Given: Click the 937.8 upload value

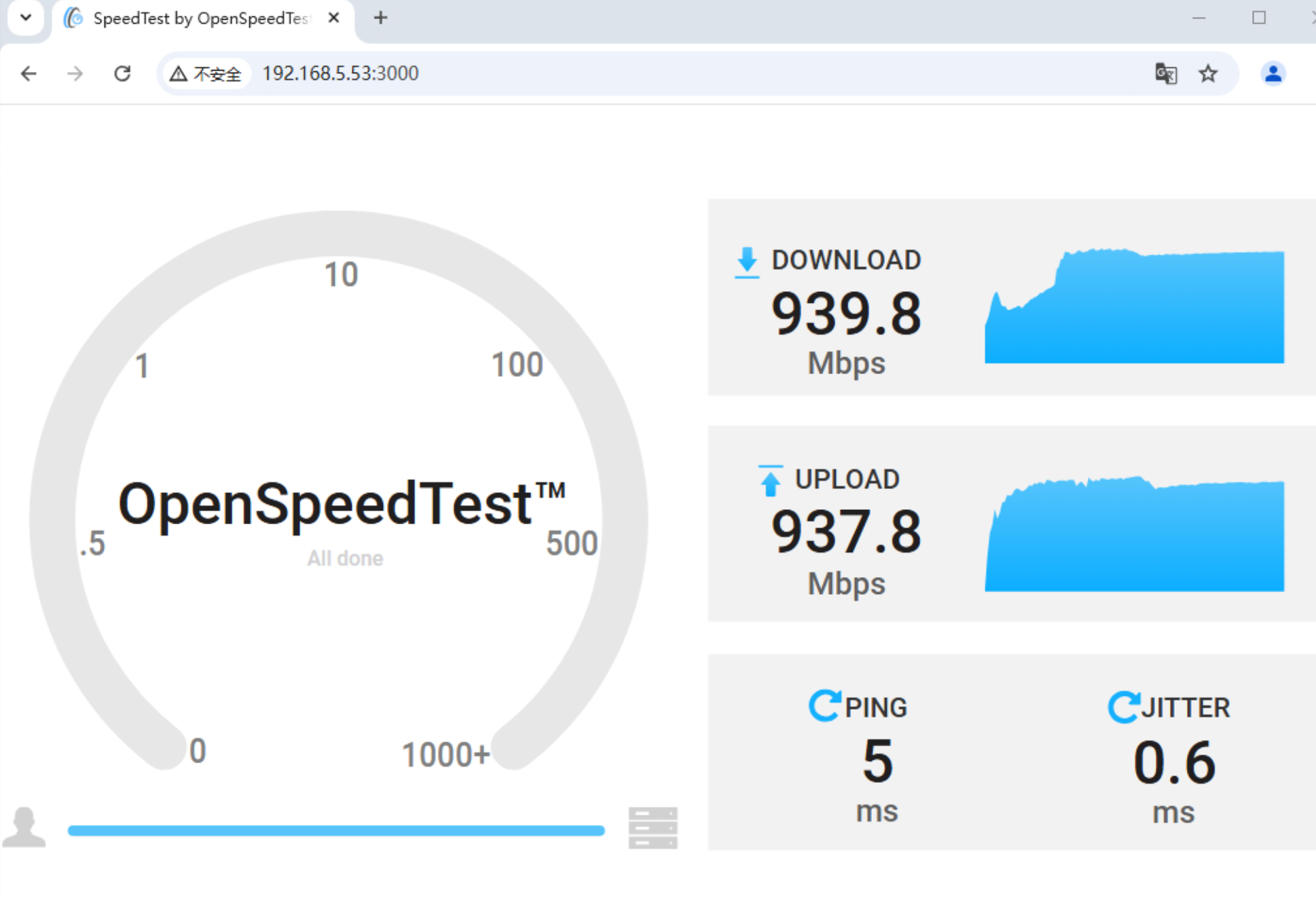Looking at the screenshot, I should (846, 532).
